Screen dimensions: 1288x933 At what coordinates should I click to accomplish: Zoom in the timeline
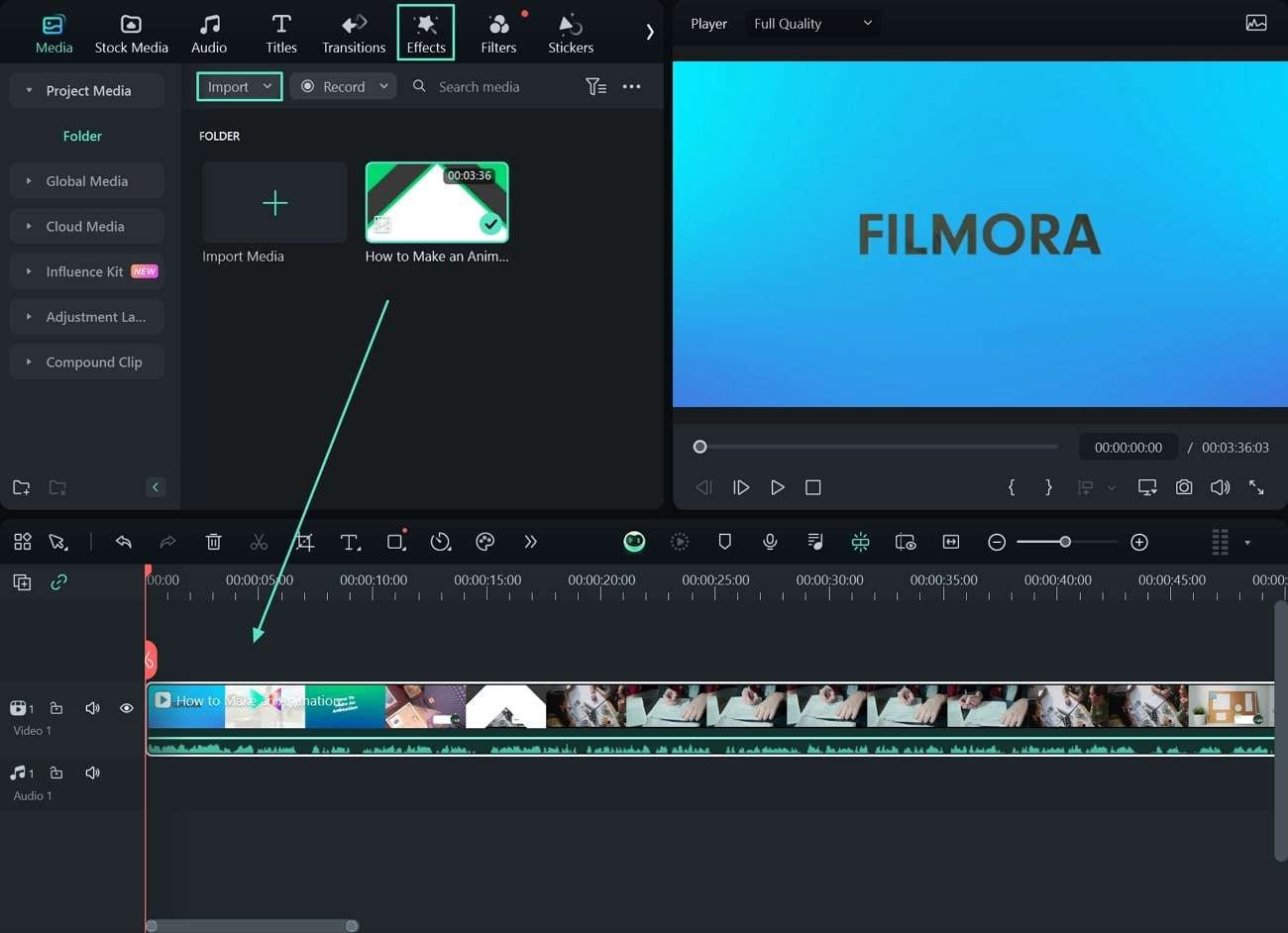[x=1139, y=542]
